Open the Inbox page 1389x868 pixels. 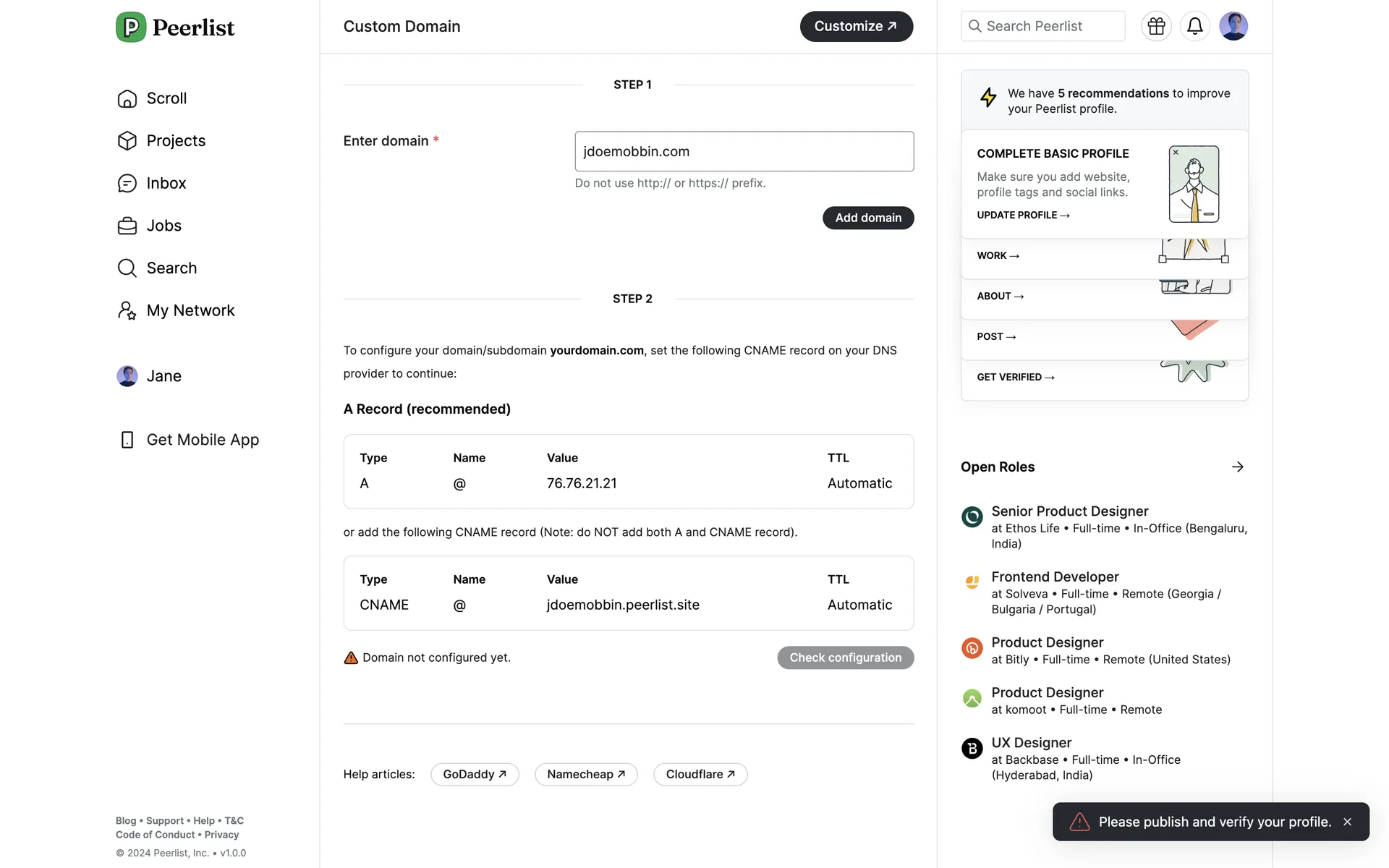coord(166,184)
